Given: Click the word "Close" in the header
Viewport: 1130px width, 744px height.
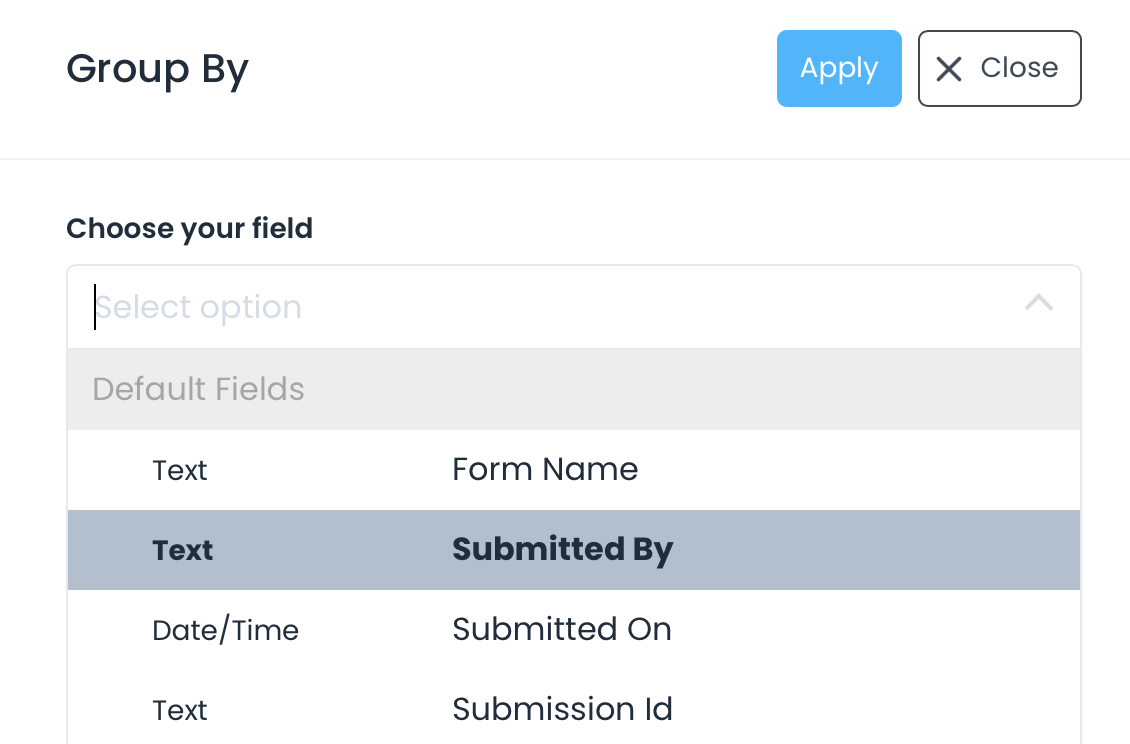Looking at the screenshot, I should 1019,67.
